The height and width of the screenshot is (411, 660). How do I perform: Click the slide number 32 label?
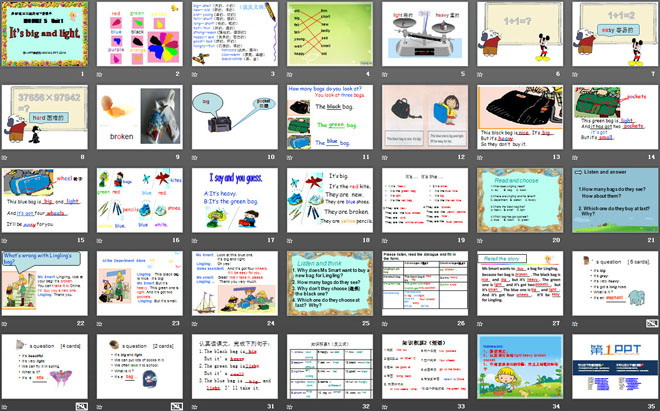pyautogui.click(x=366, y=406)
